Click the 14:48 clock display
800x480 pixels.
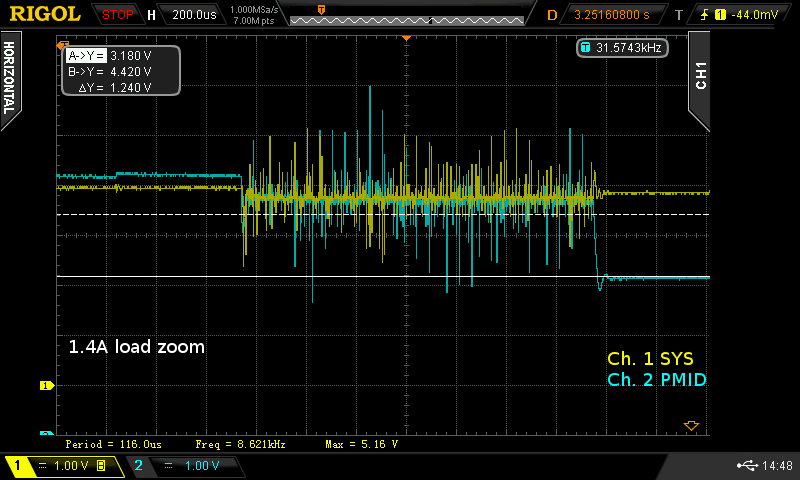[x=777, y=466]
